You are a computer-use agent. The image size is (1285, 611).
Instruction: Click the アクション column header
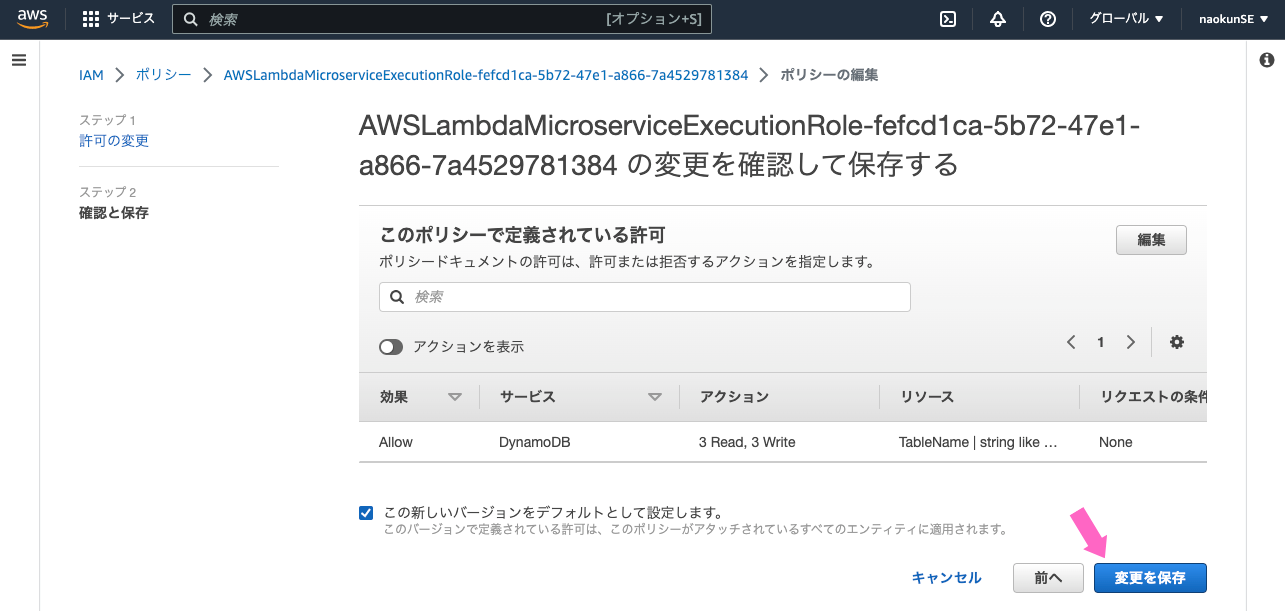[734, 397]
